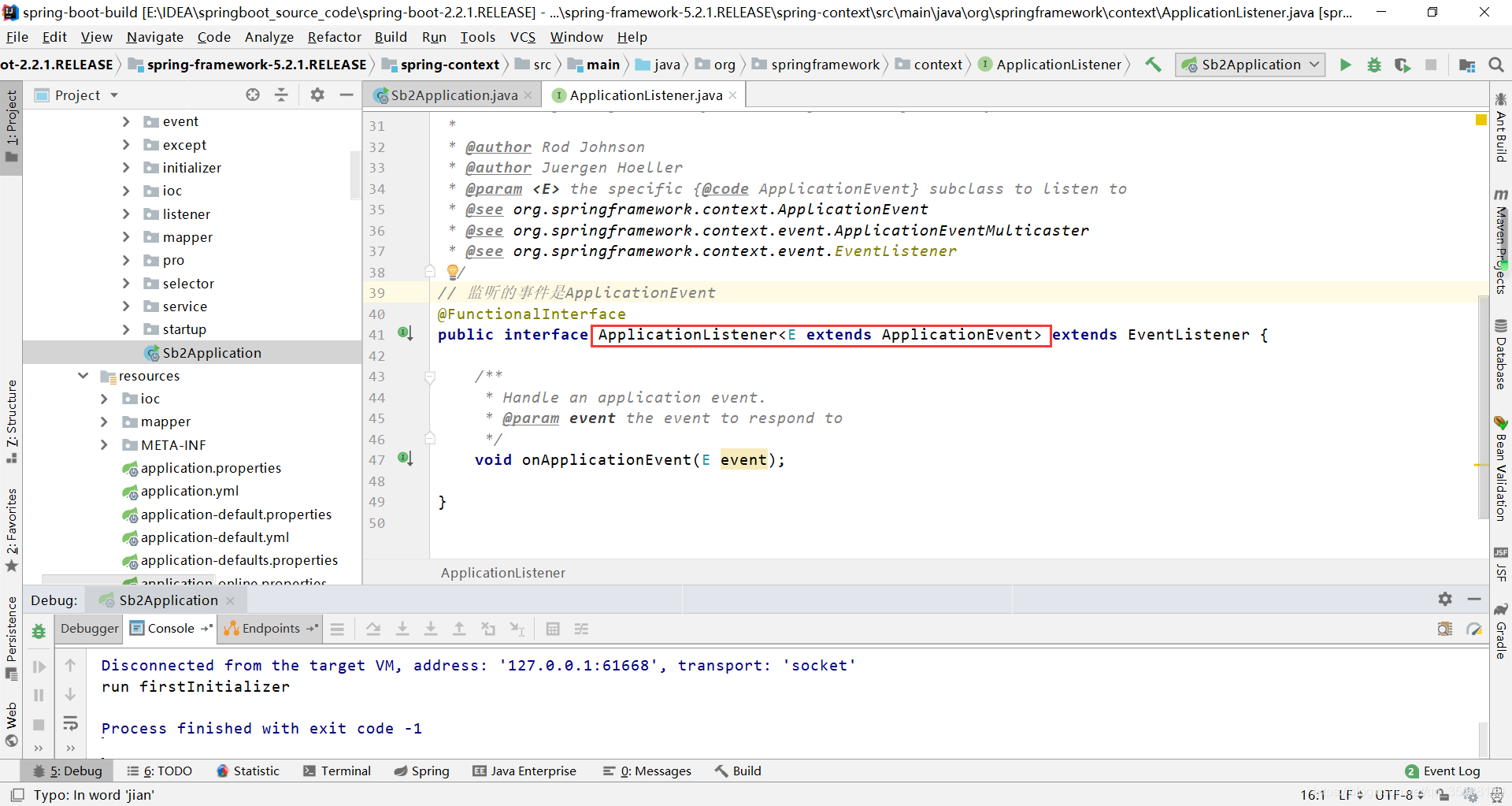Run with coverage icon in top toolbar
The width and height of the screenshot is (1512, 806).
(1403, 65)
